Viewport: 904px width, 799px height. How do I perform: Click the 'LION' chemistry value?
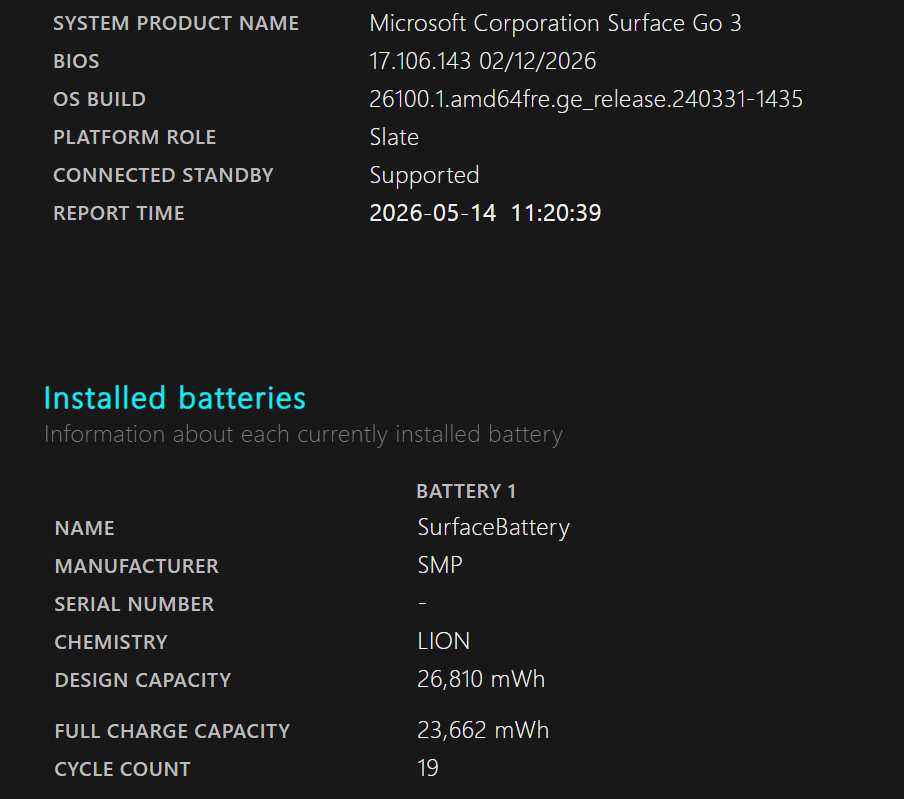pyautogui.click(x=444, y=642)
